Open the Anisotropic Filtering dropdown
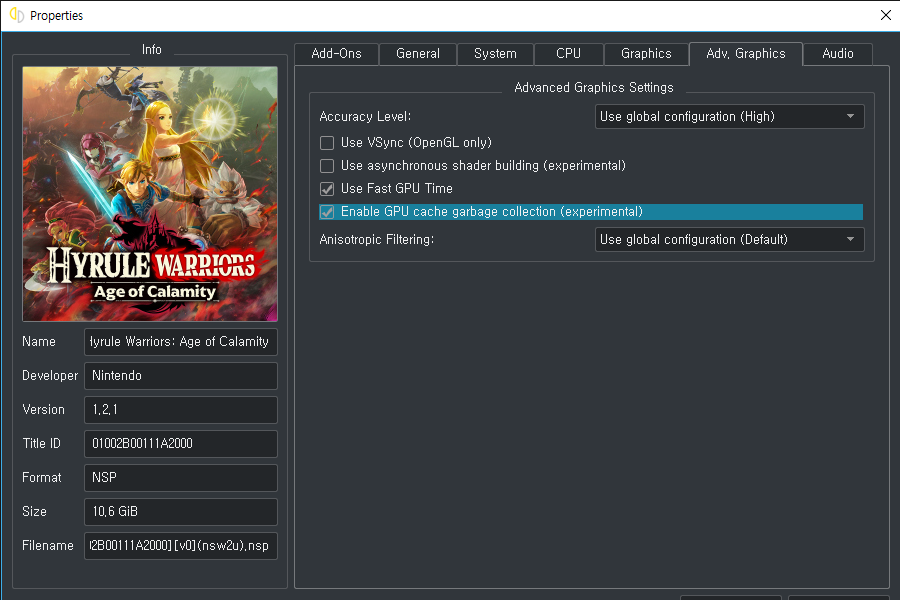This screenshot has width=900, height=600. 730,239
